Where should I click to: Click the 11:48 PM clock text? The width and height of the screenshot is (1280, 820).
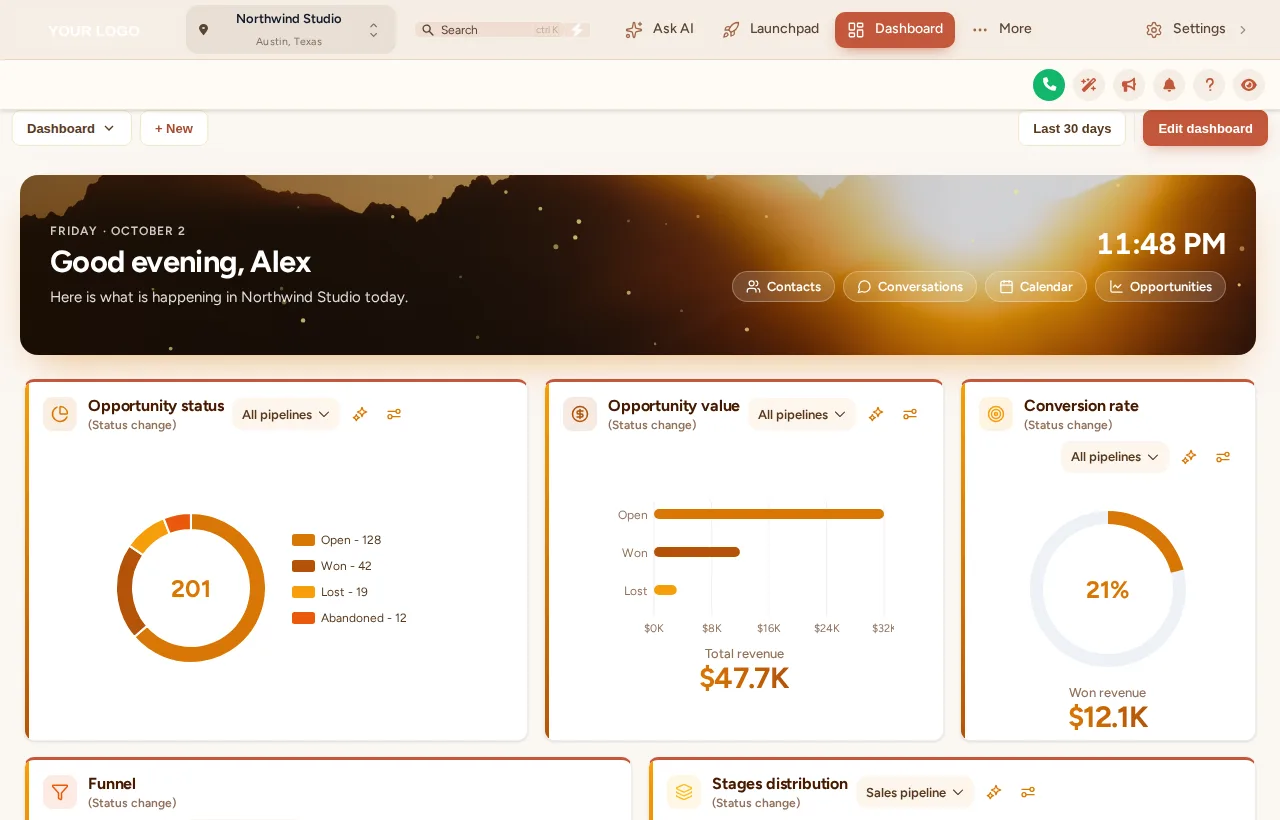(x=1161, y=244)
